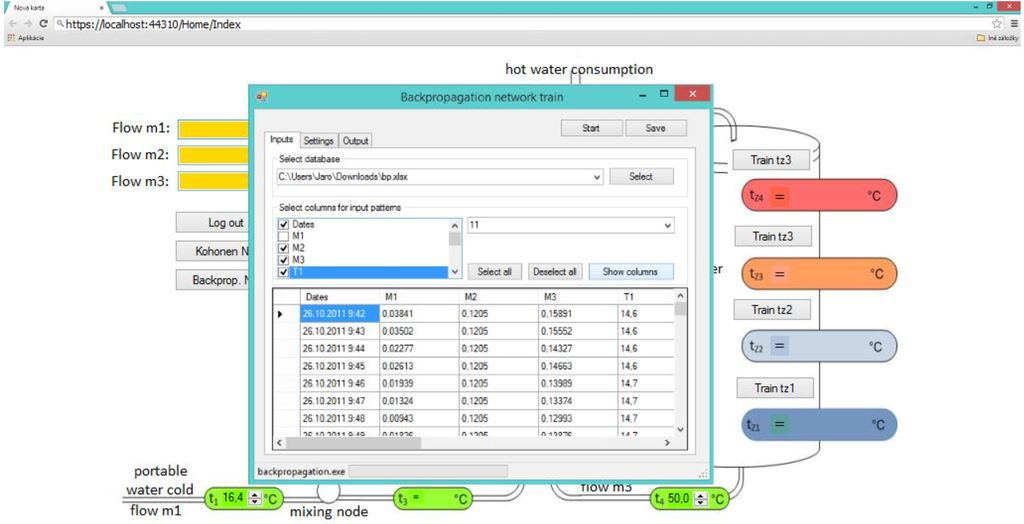Click the browser back arrow

11,23
